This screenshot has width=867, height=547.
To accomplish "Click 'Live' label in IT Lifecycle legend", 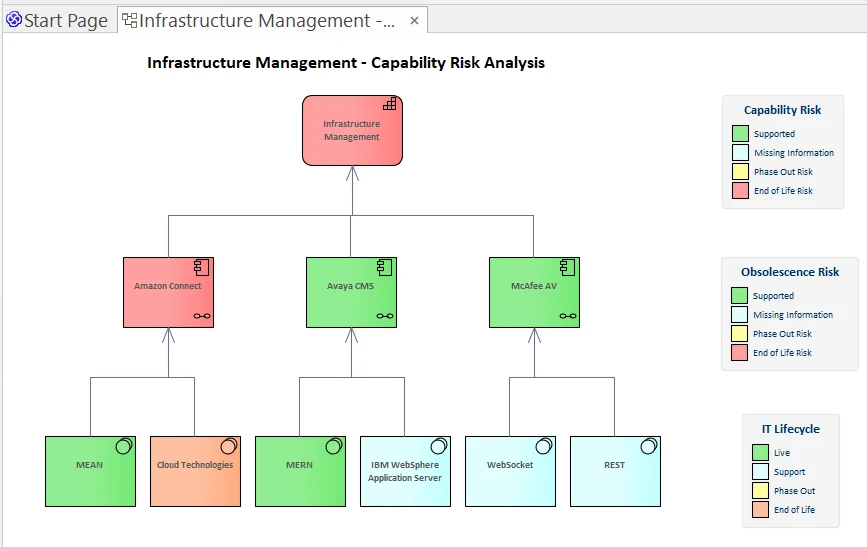I will coord(782,453).
